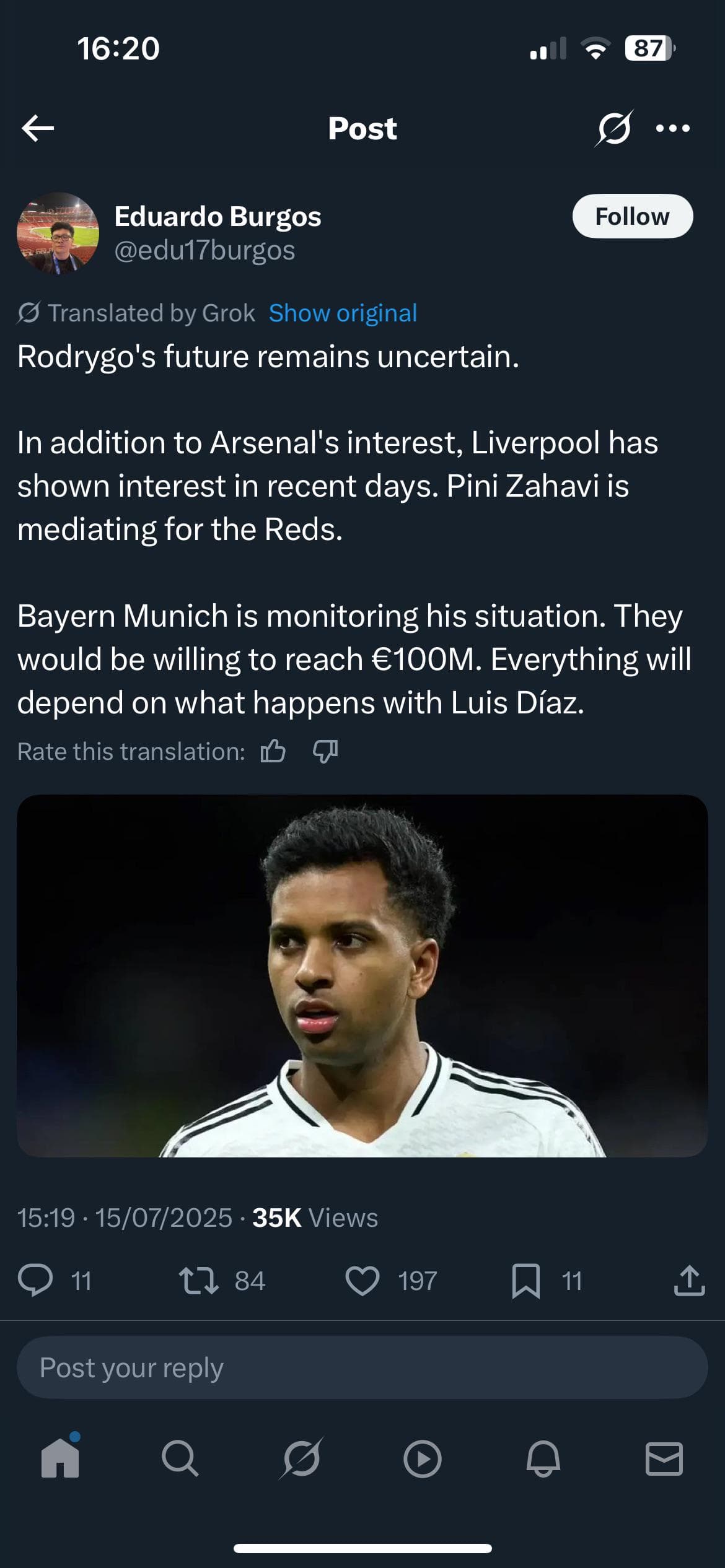Bookmark this post

(x=525, y=1281)
